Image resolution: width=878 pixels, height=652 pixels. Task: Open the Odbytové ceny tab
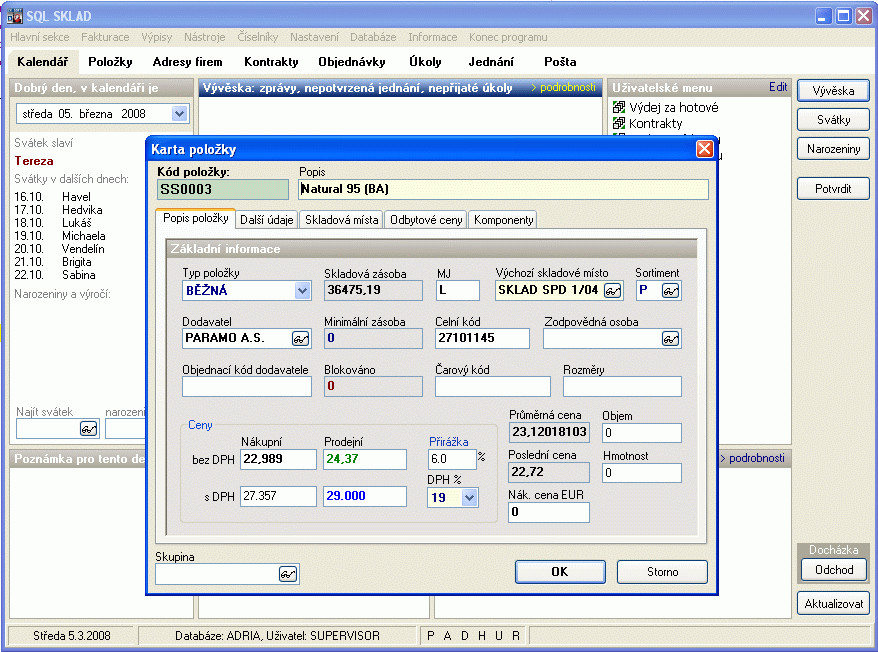[x=426, y=220]
